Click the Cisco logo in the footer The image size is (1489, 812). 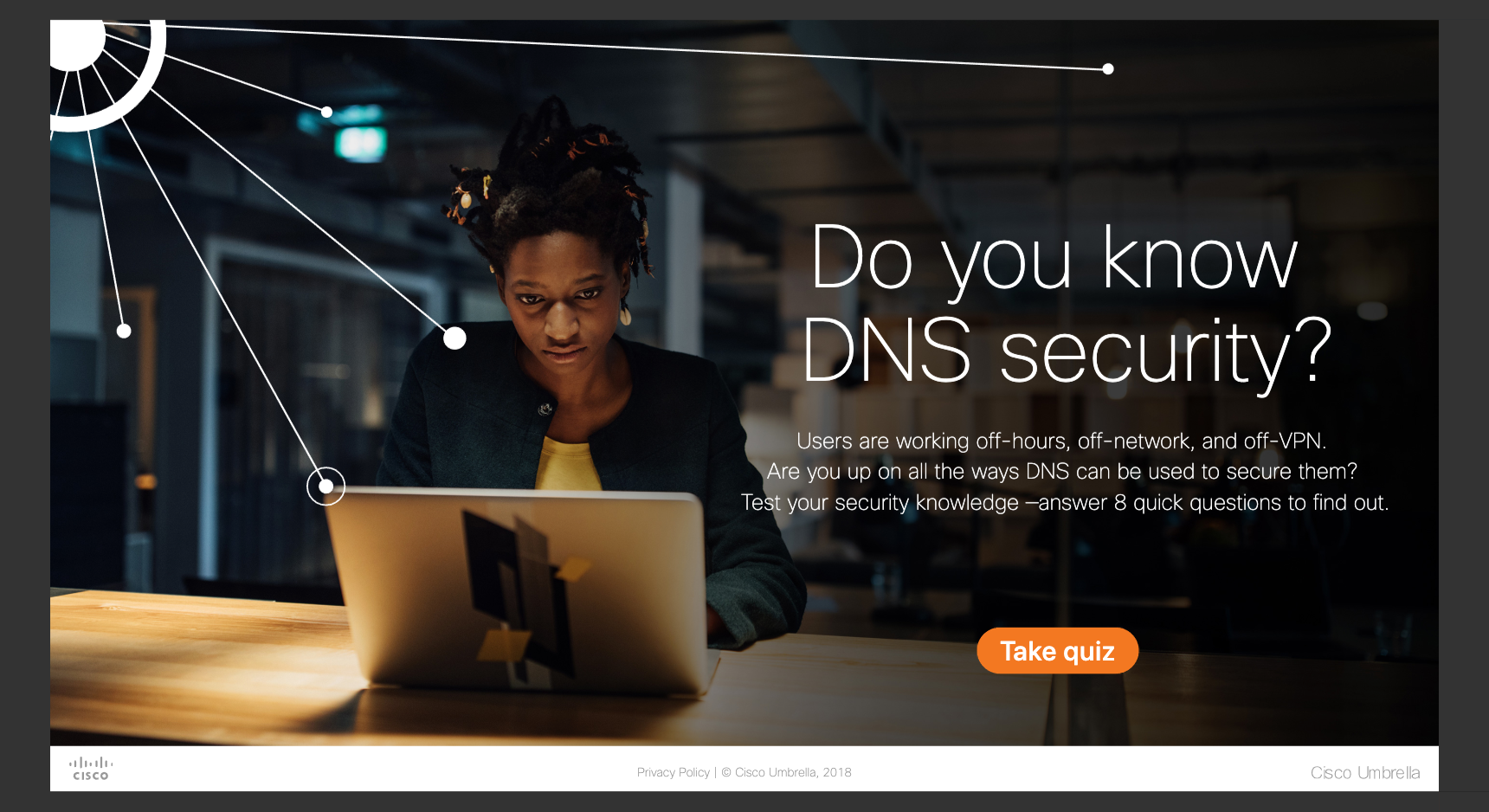coord(91,769)
